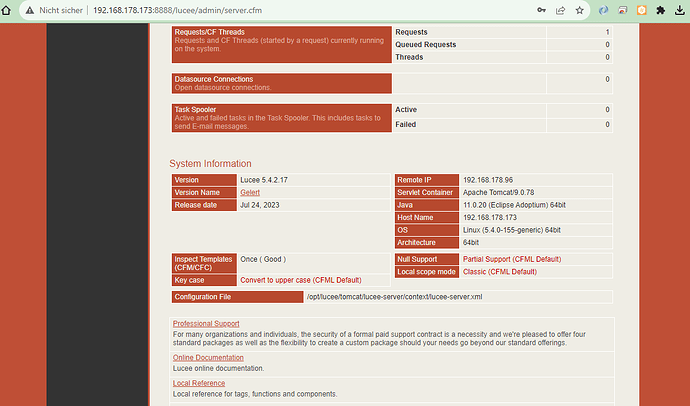Click the lucee-server.xml configuration file path
The width and height of the screenshot is (690, 406).
395,297
